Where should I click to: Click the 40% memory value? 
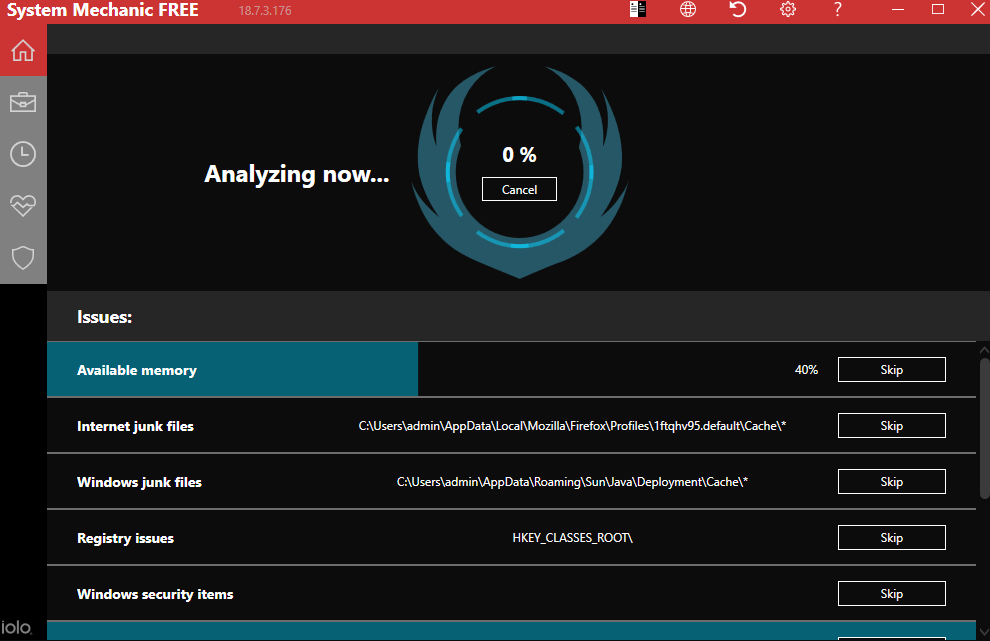806,370
